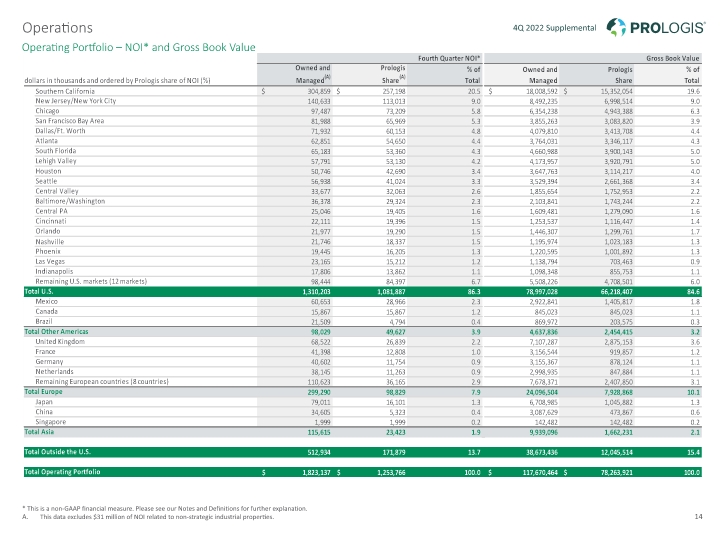720x540 pixels.
Task: Click the Prologis globe logo icon
Action: pyautogui.click(x=623, y=26)
